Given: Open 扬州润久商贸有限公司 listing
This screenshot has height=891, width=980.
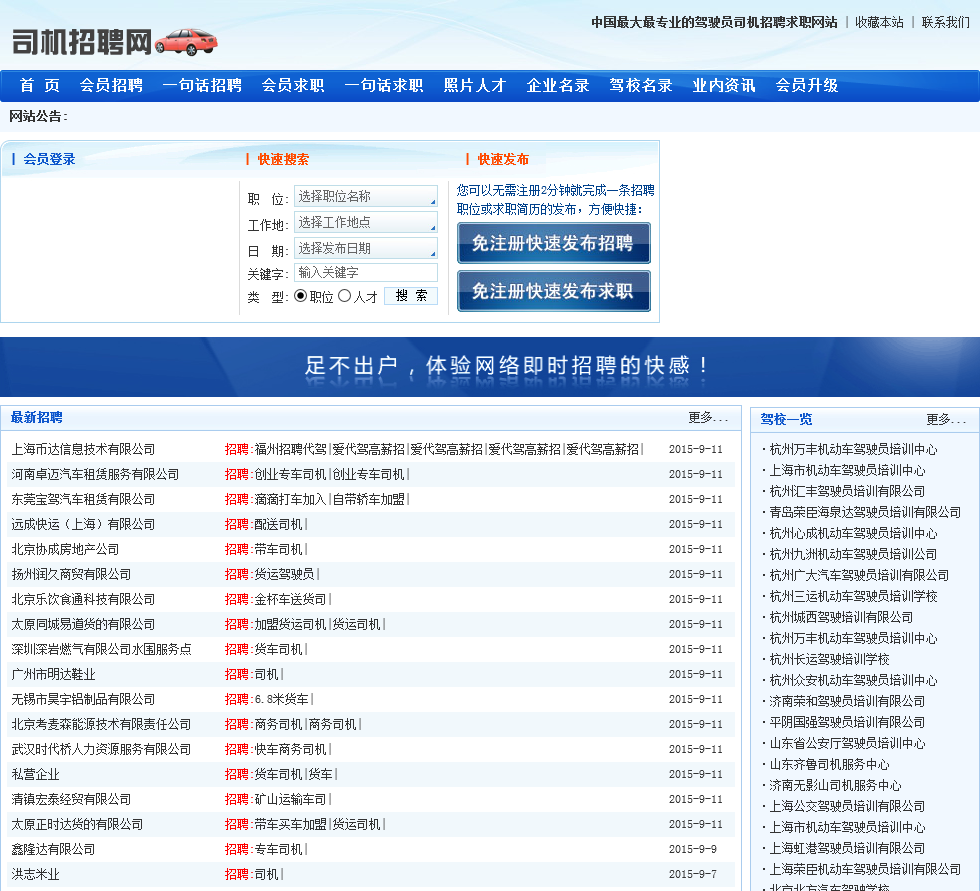Looking at the screenshot, I should coord(71,574).
